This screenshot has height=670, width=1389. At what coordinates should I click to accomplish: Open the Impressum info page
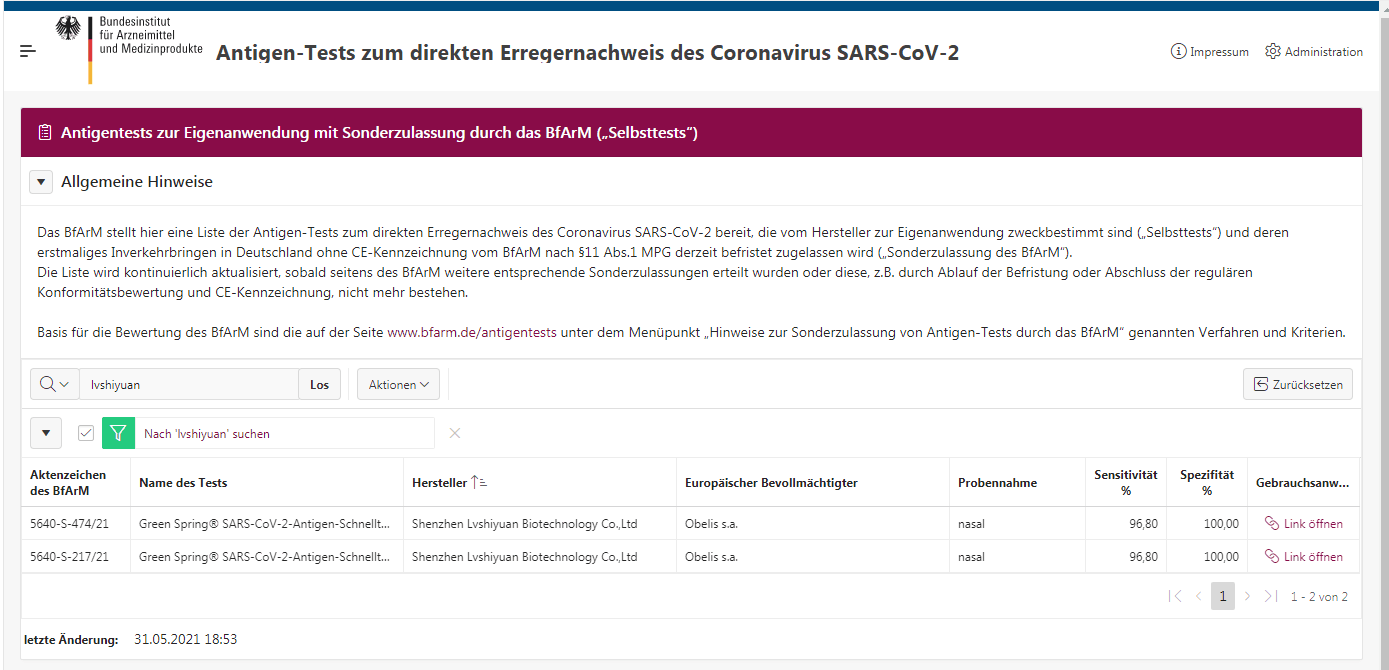tap(1209, 52)
